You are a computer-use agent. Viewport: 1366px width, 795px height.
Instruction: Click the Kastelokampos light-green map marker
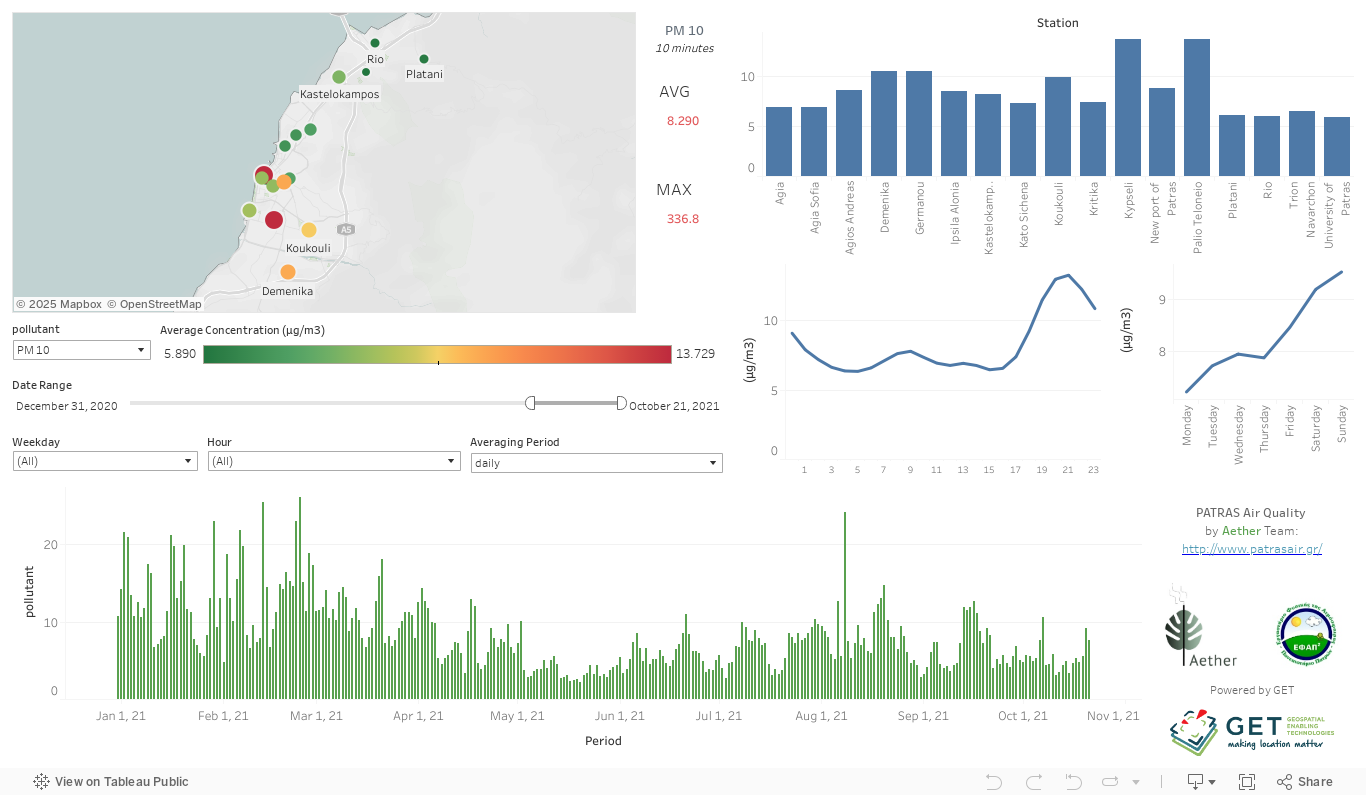point(339,77)
